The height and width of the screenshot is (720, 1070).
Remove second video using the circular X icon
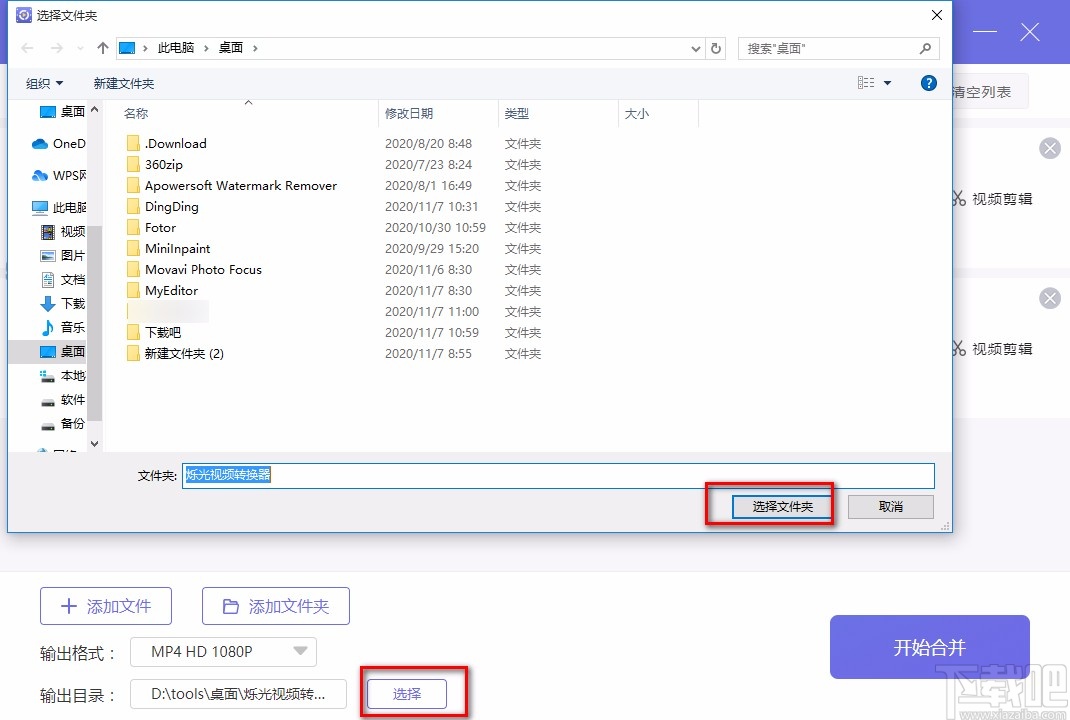pyautogui.click(x=1049, y=297)
